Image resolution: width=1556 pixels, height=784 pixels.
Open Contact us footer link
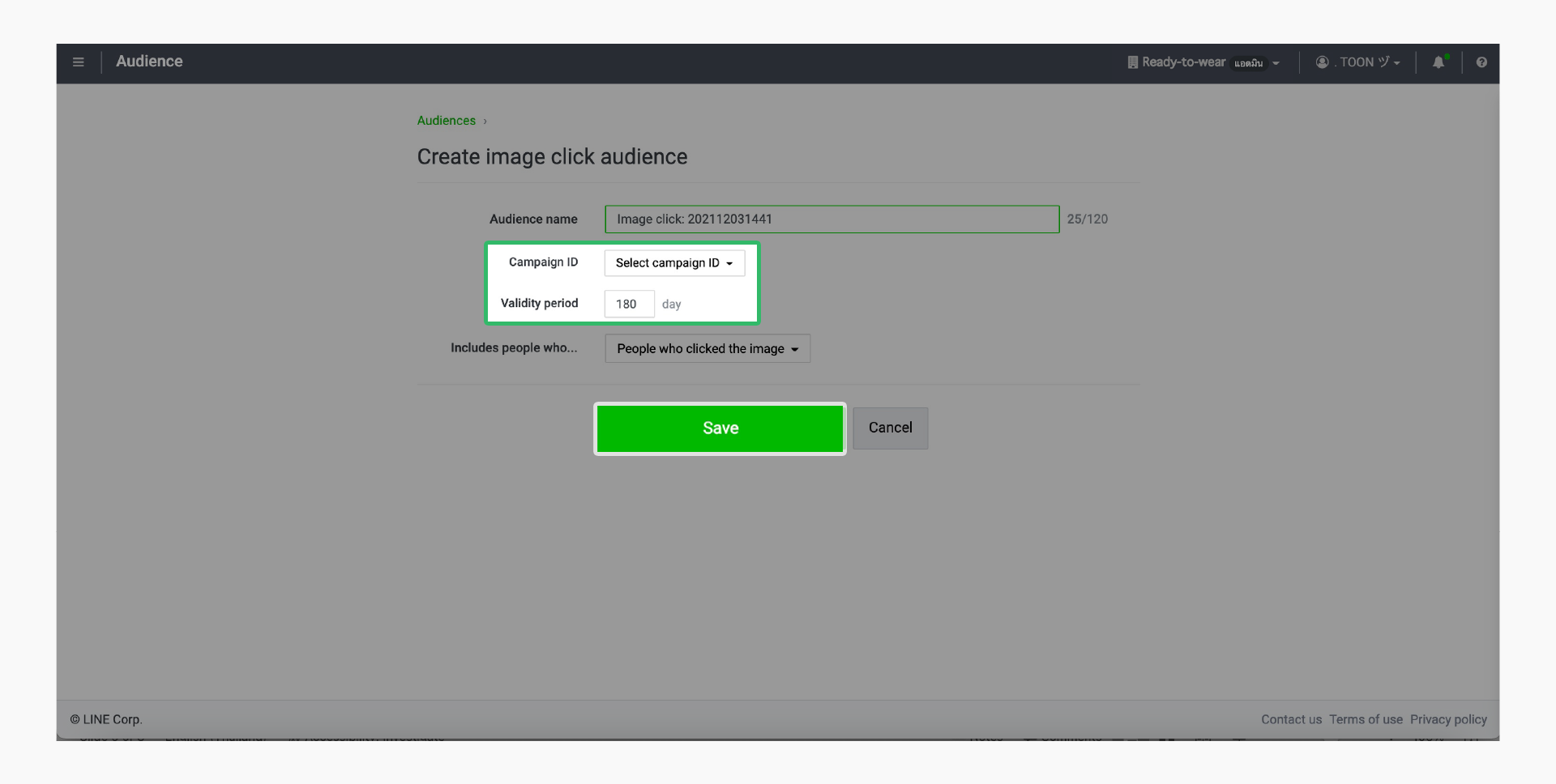pos(1291,720)
